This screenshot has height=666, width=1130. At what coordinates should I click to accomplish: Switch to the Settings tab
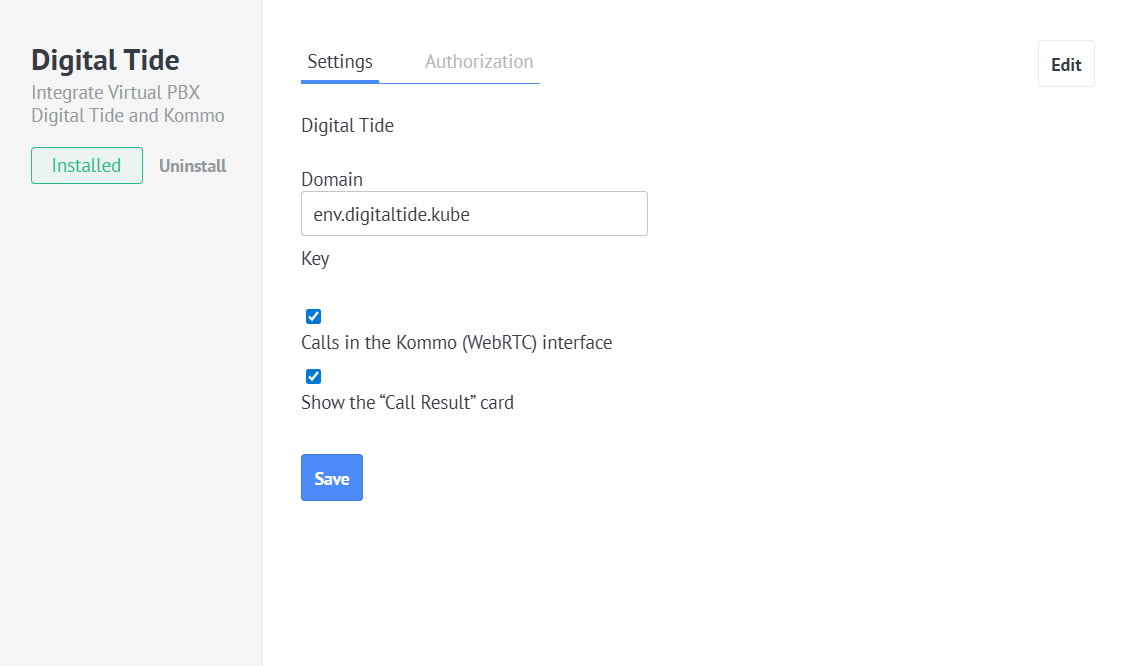[340, 62]
